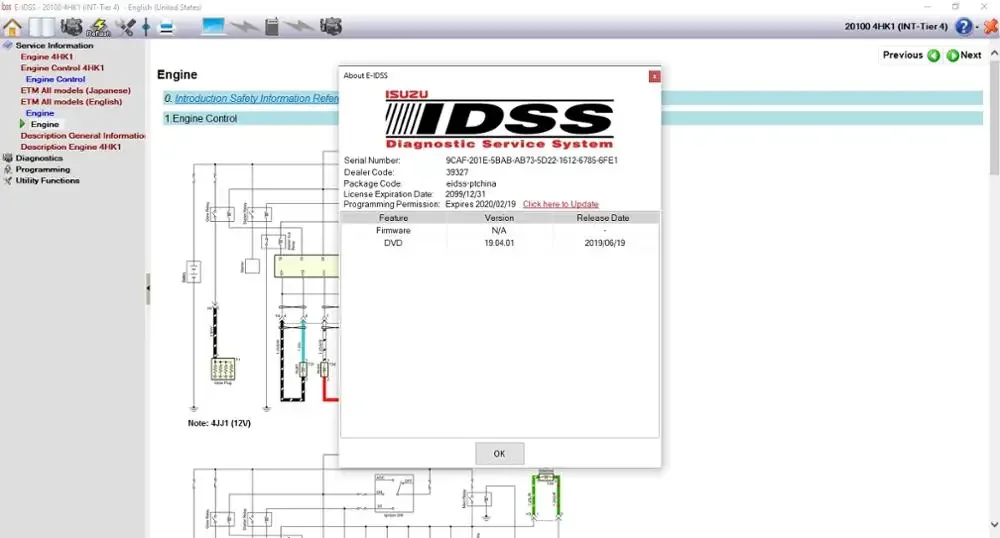
Task: Click the interface module device icon
Action: coord(272,27)
